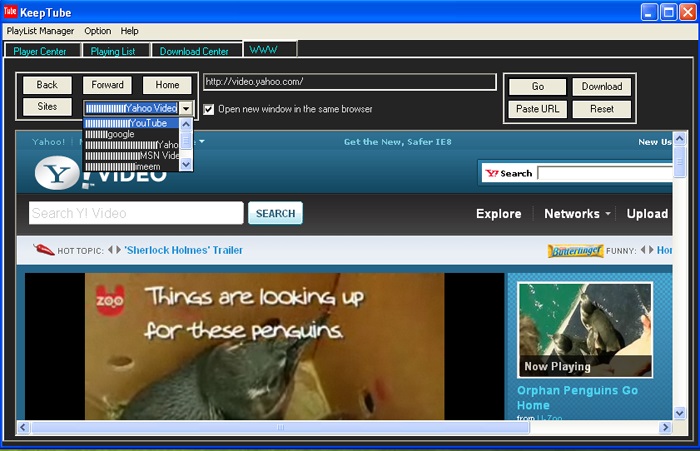The width and height of the screenshot is (700, 451).
Task: Click the Y! Search text field
Action: [x=605, y=173]
